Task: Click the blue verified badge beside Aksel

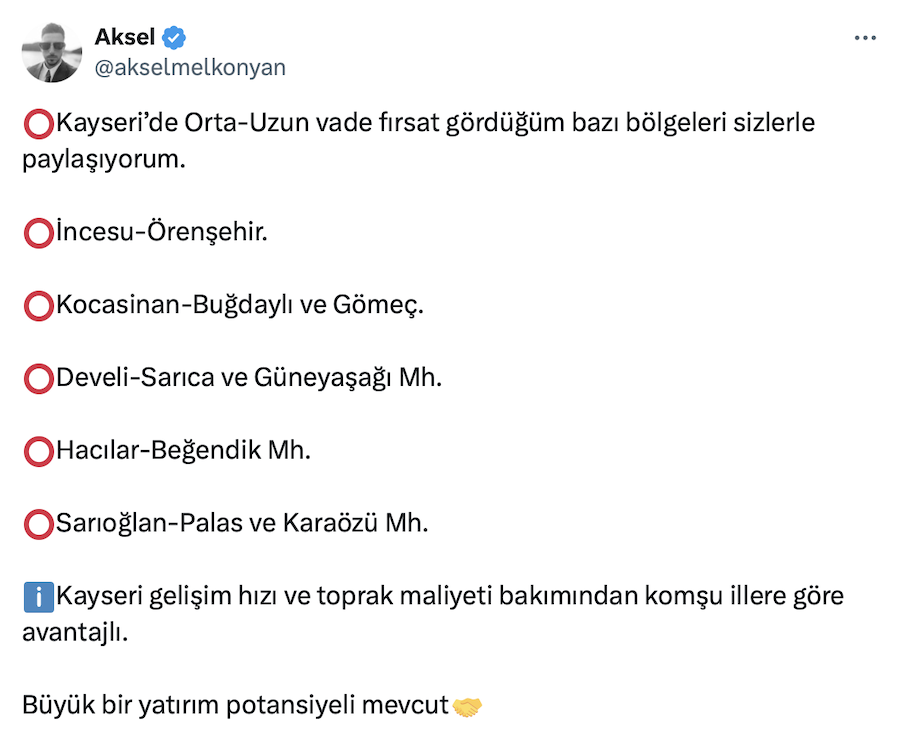Action: point(175,38)
